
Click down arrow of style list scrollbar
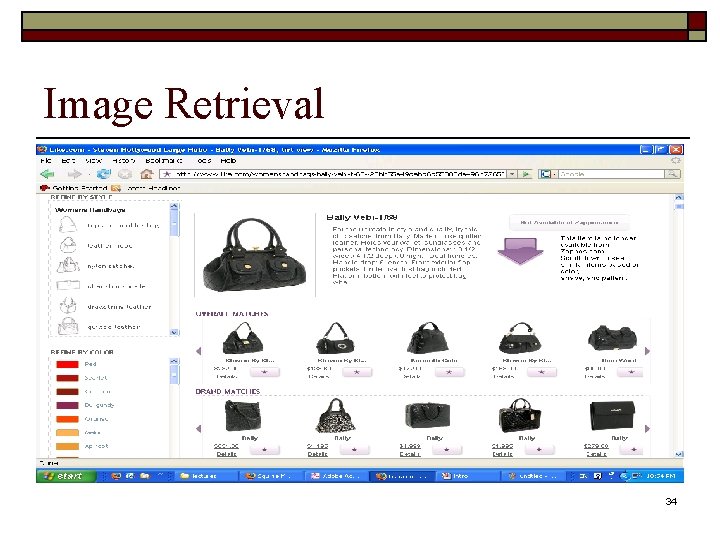[174, 332]
